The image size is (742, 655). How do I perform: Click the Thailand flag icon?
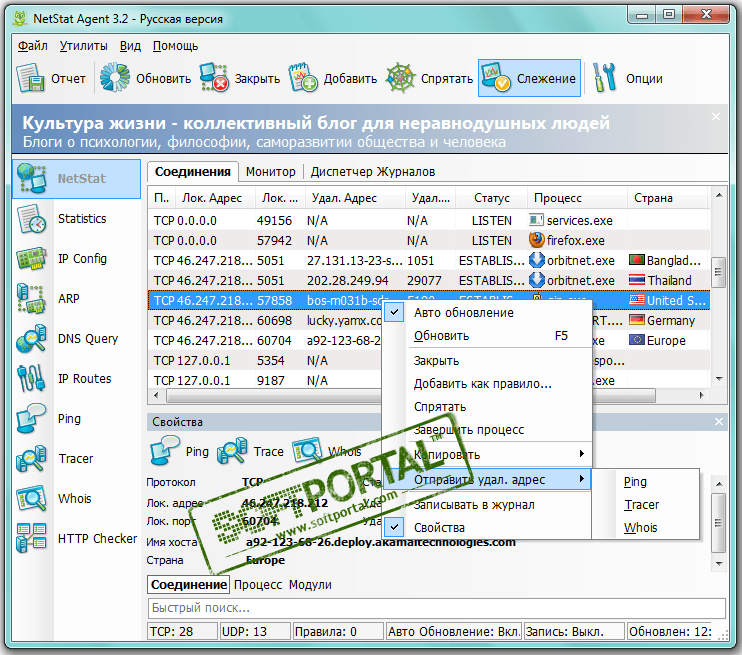pyautogui.click(x=637, y=280)
